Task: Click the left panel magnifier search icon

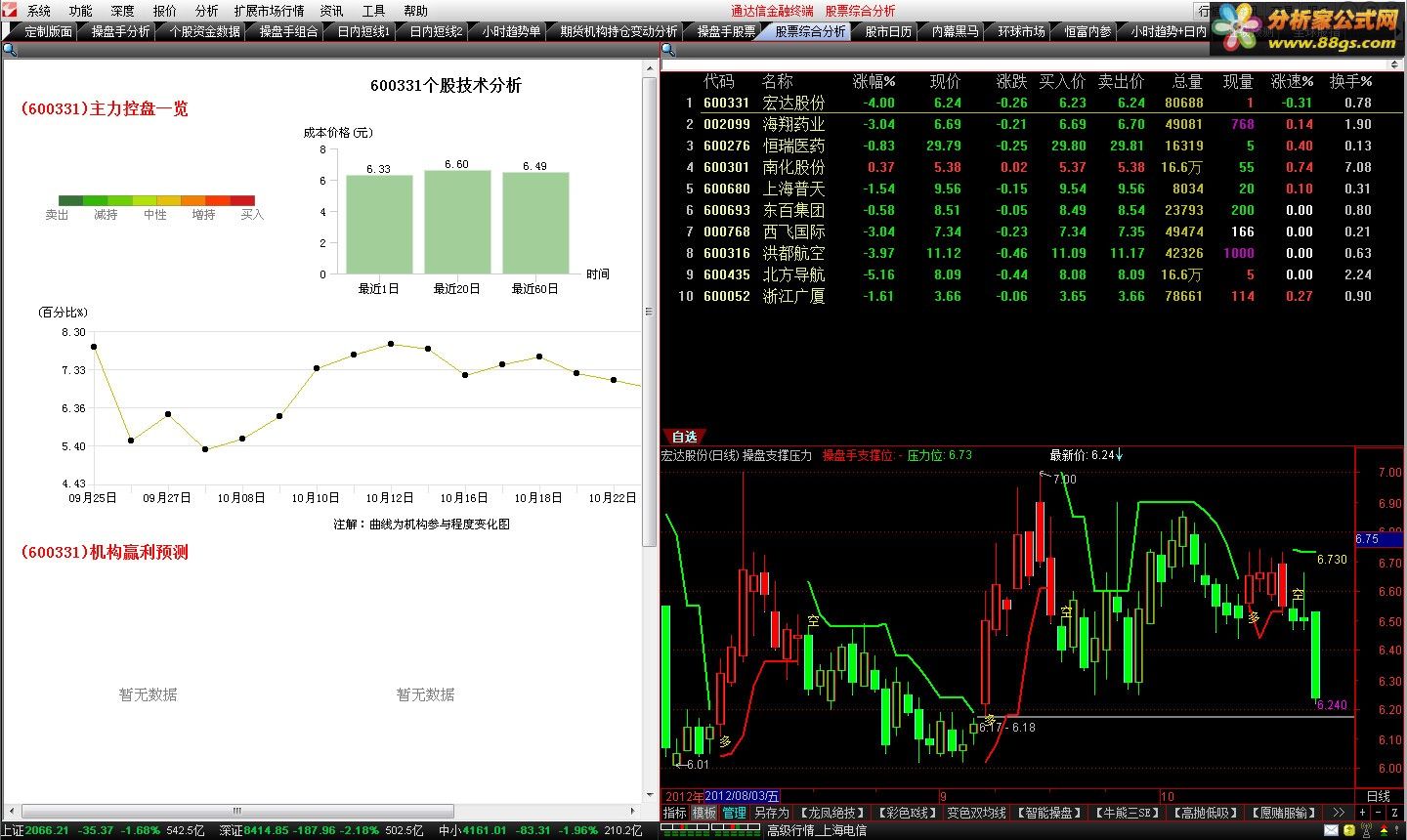Action: tap(10, 50)
